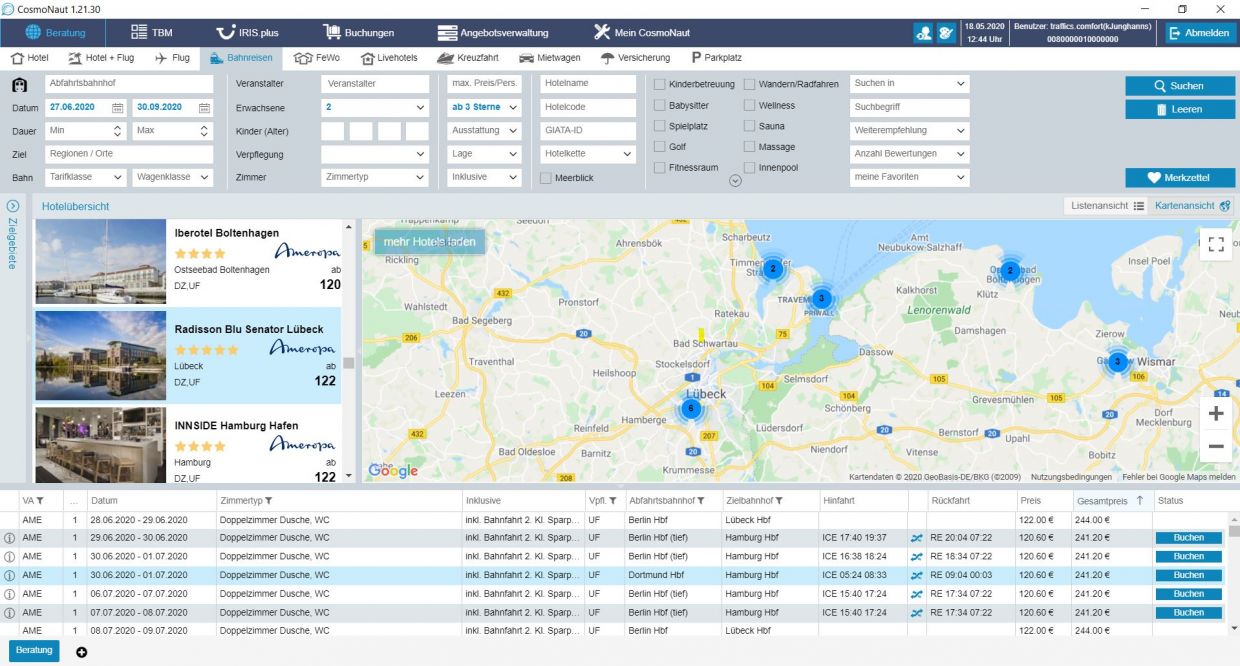Enable the Kinderbetreuung checkbox
Viewport: 1240px width, 666px height.
click(x=660, y=85)
